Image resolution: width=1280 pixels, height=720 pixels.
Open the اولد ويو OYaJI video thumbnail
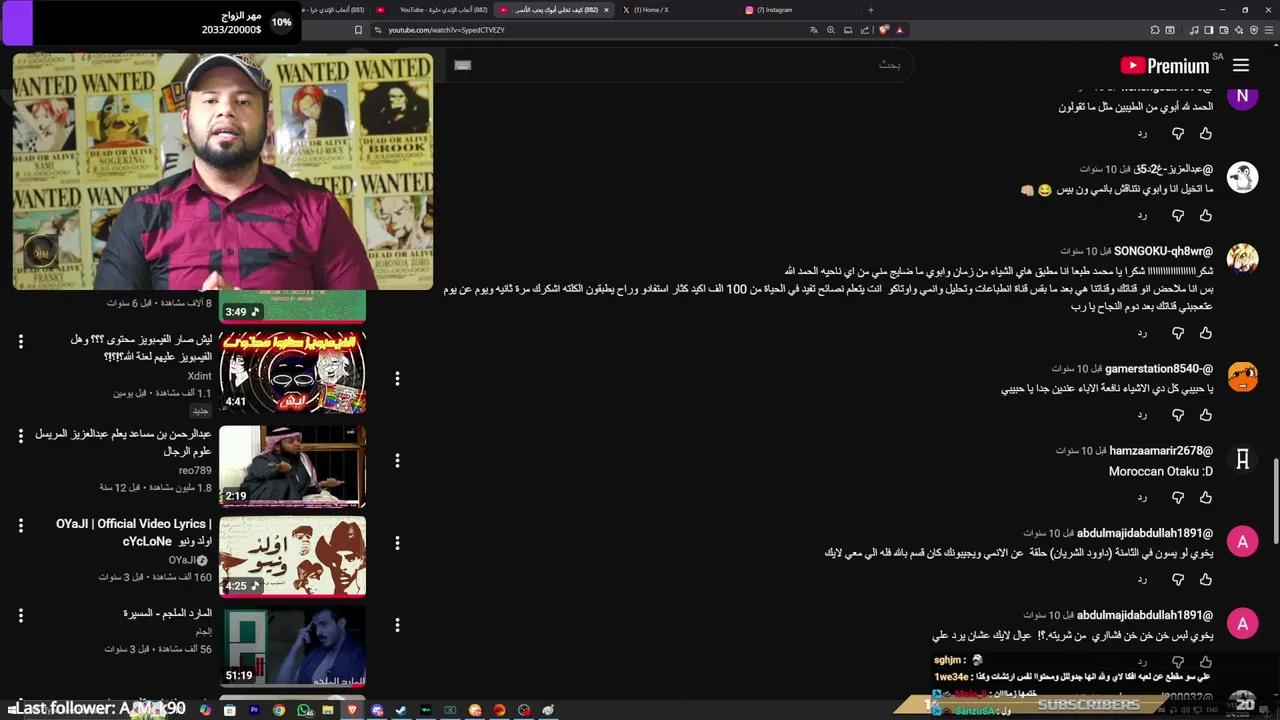pos(292,556)
